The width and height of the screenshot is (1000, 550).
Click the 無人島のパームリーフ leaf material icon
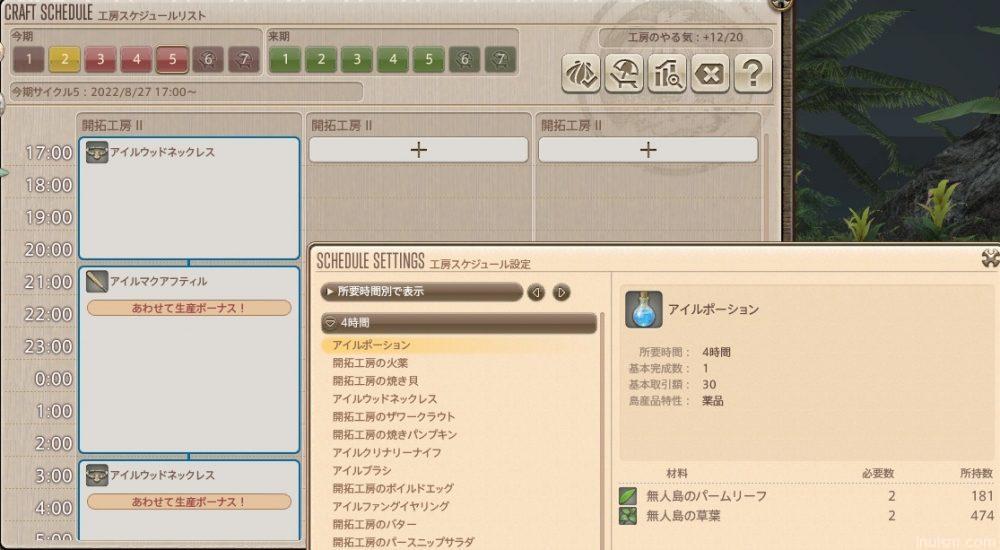(x=628, y=496)
